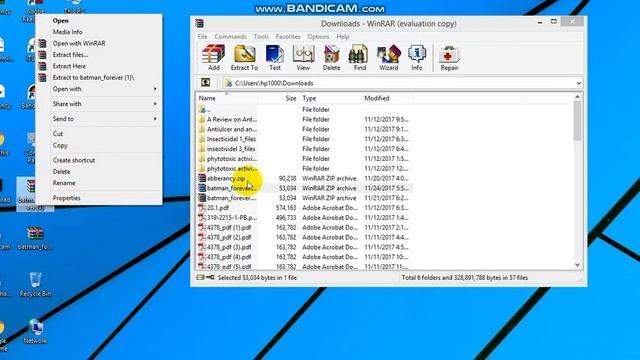
Task: Click the Info toolbar icon
Action: (x=417, y=58)
